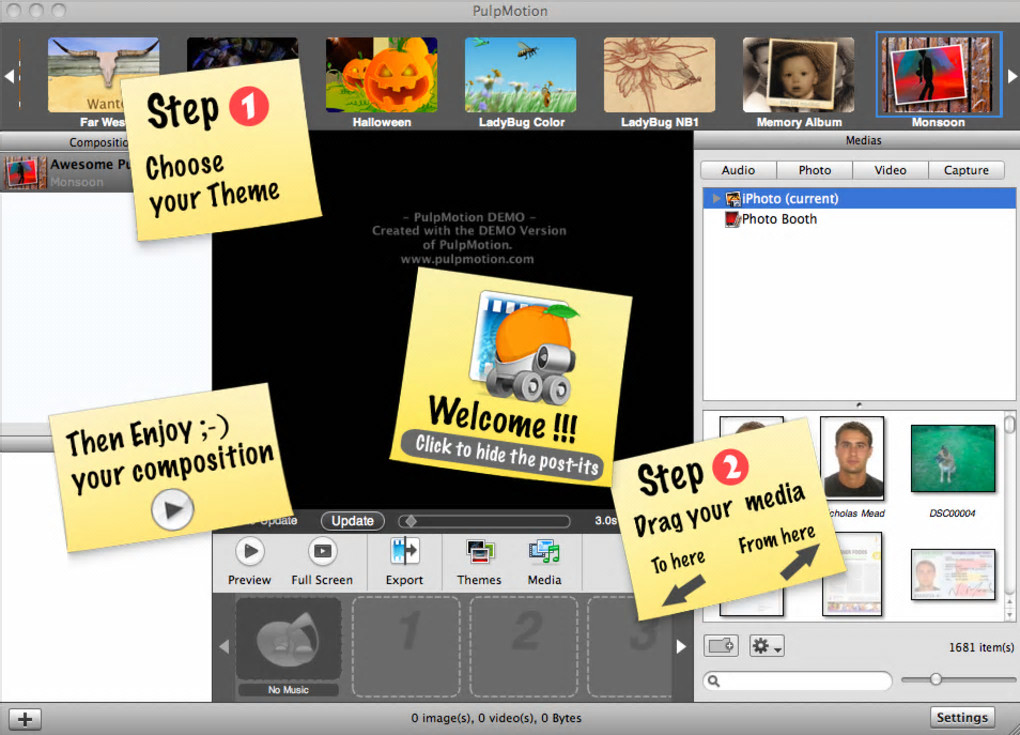Pick the Memory Album theme
The height and width of the screenshot is (735, 1020).
pos(798,74)
